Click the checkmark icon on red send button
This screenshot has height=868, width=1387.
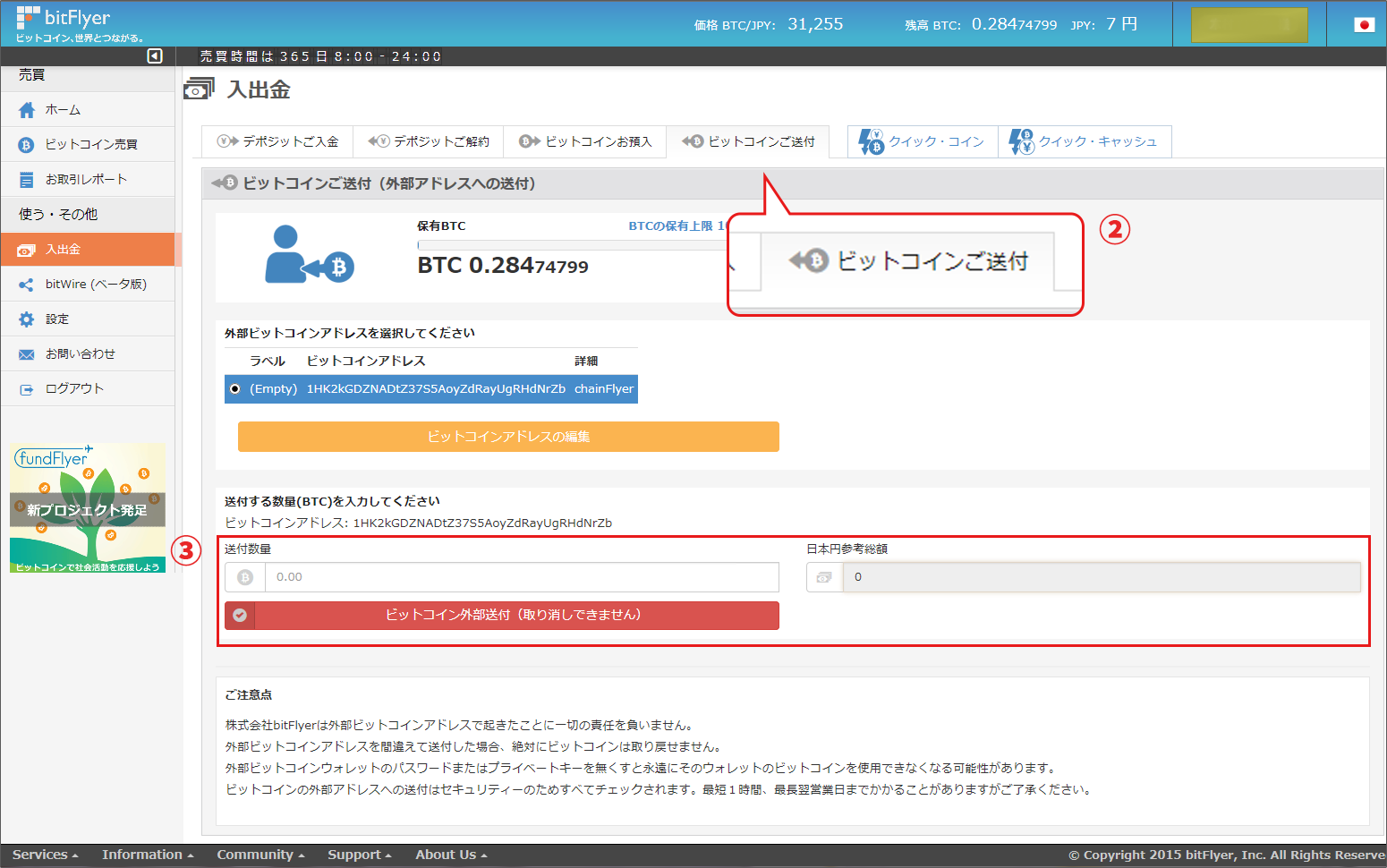coord(240,616)
